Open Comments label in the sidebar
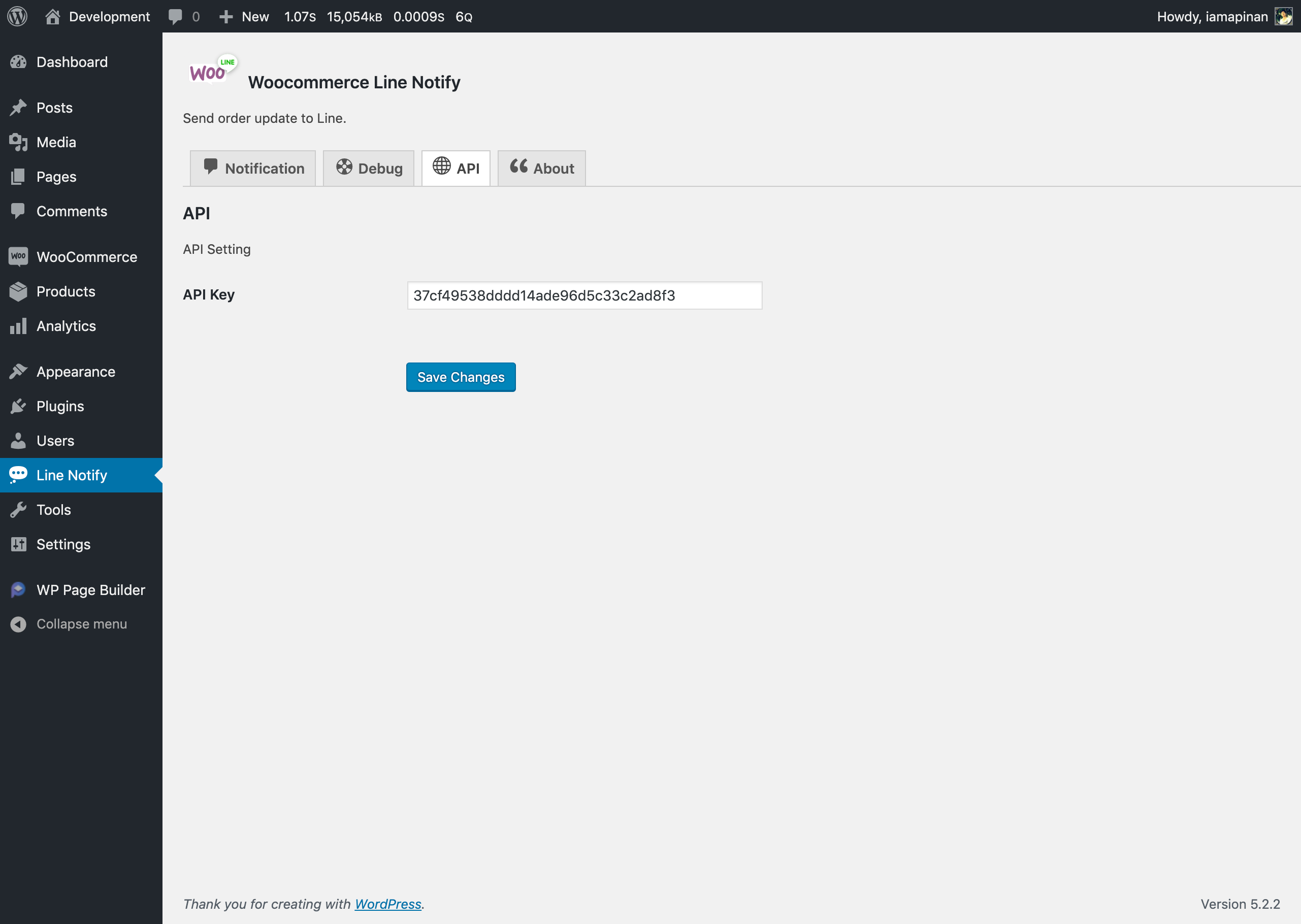Image resolution: width=1301 pixels, height=924 pixels. point(72,211)
